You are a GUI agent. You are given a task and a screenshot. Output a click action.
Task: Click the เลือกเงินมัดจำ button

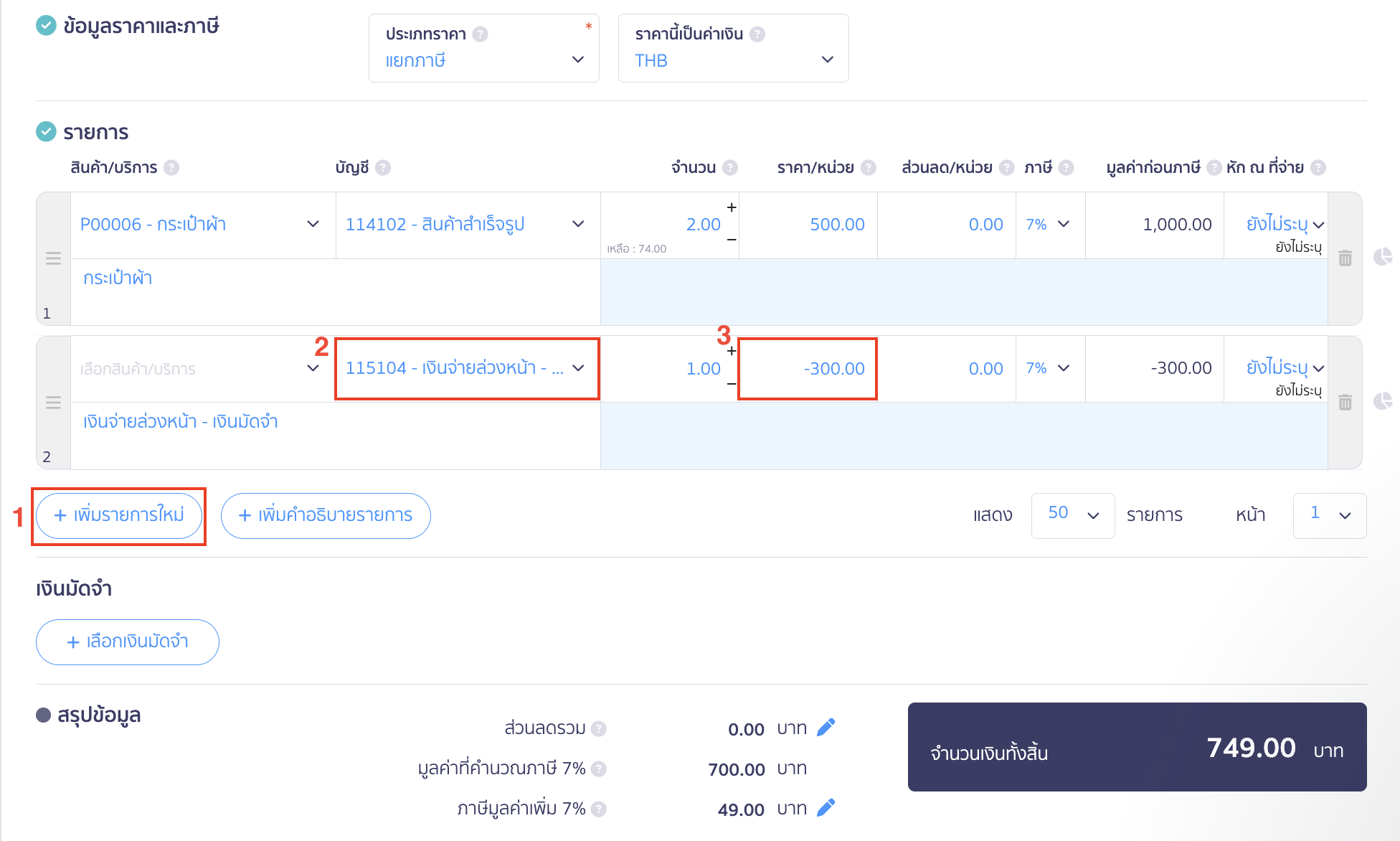[127, 642]
